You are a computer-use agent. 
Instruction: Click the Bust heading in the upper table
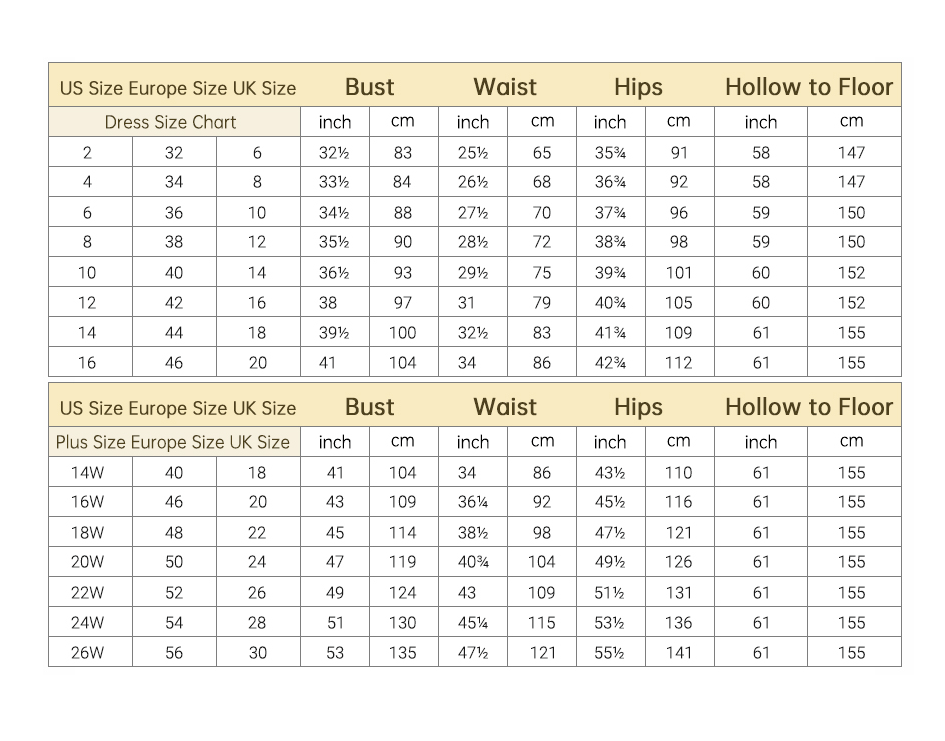pos(370,87)
